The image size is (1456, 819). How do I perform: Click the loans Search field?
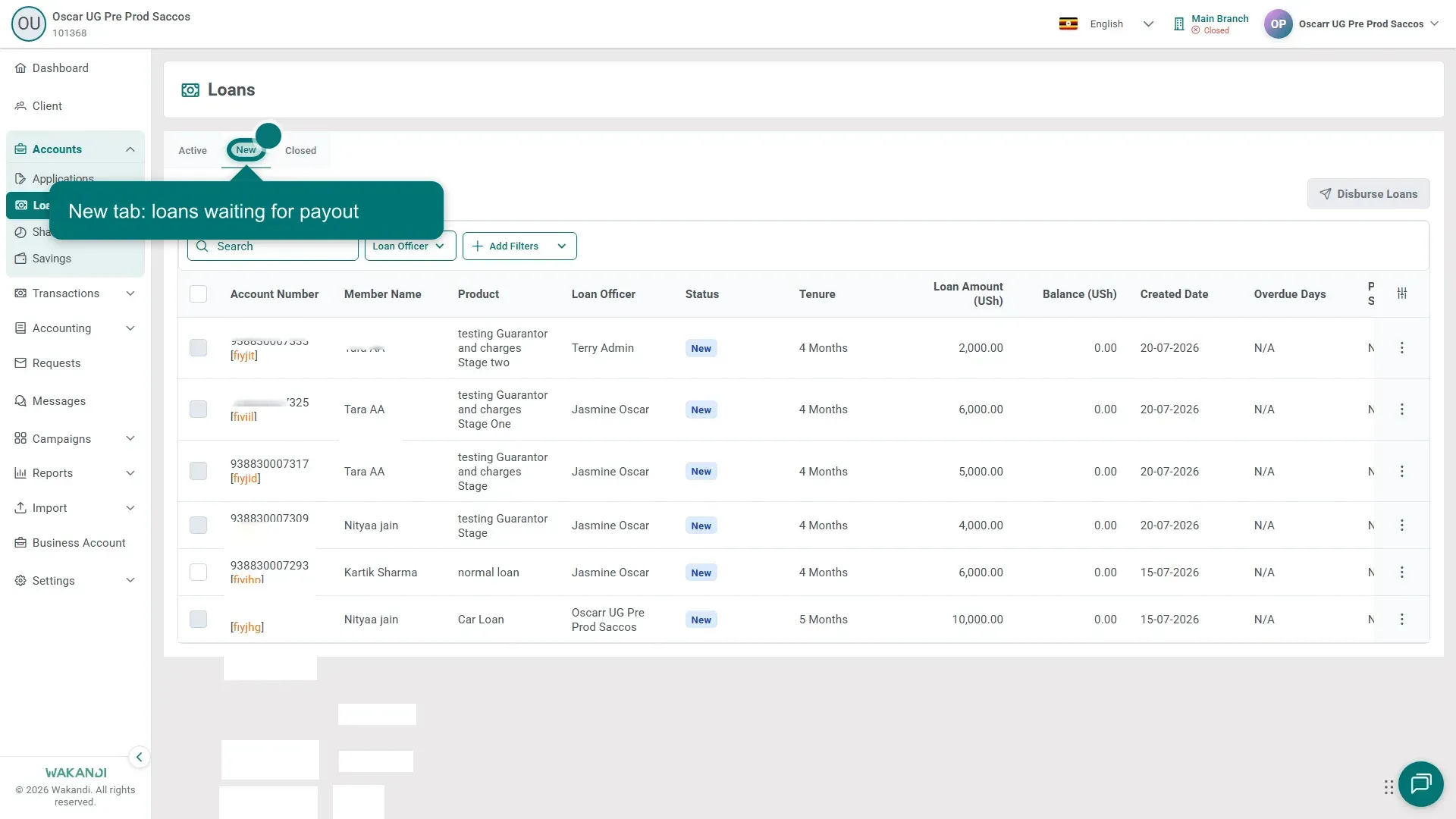(x=273, y=246)
